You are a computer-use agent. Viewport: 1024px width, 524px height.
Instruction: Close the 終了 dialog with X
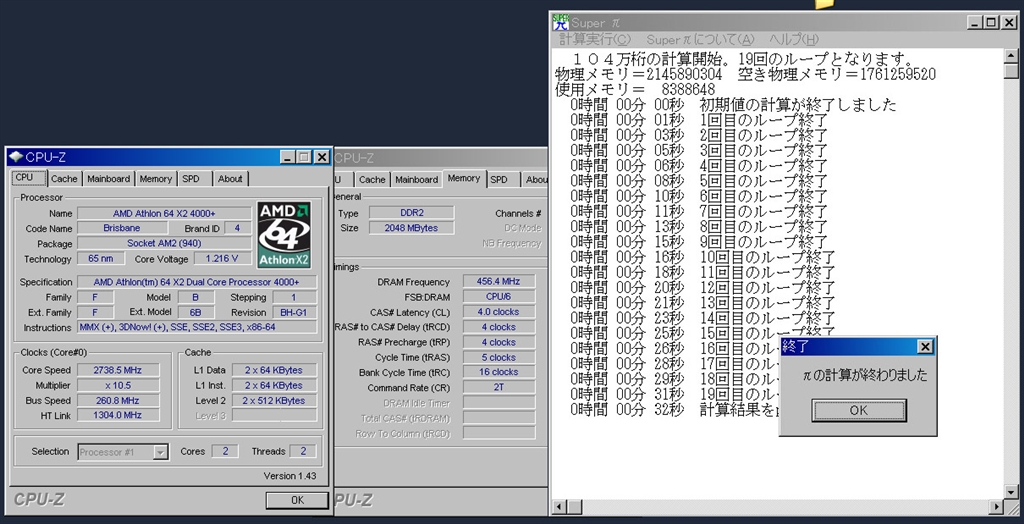pos(925,347)
